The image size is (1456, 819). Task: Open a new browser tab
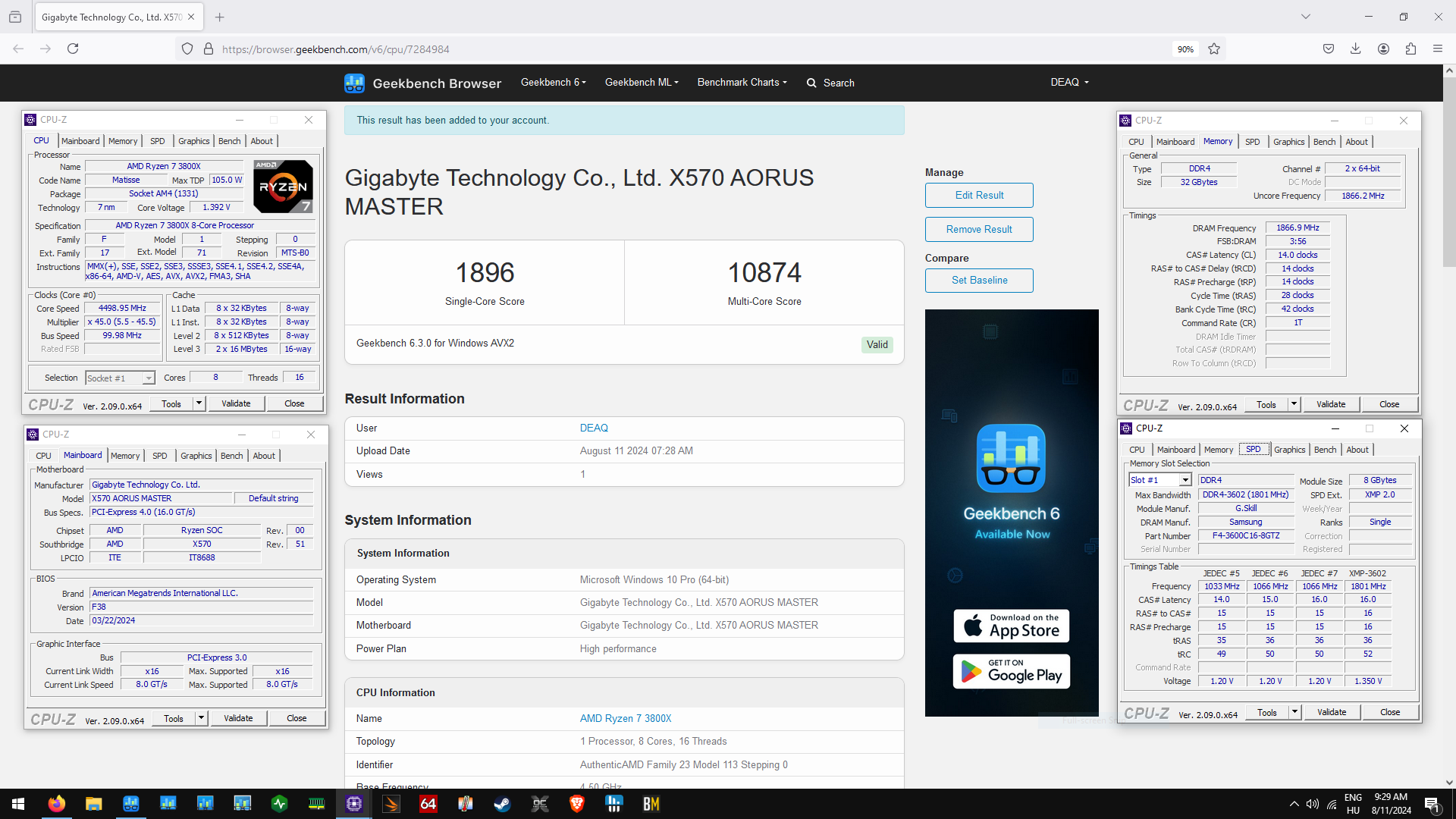click(x=220, y=17)
